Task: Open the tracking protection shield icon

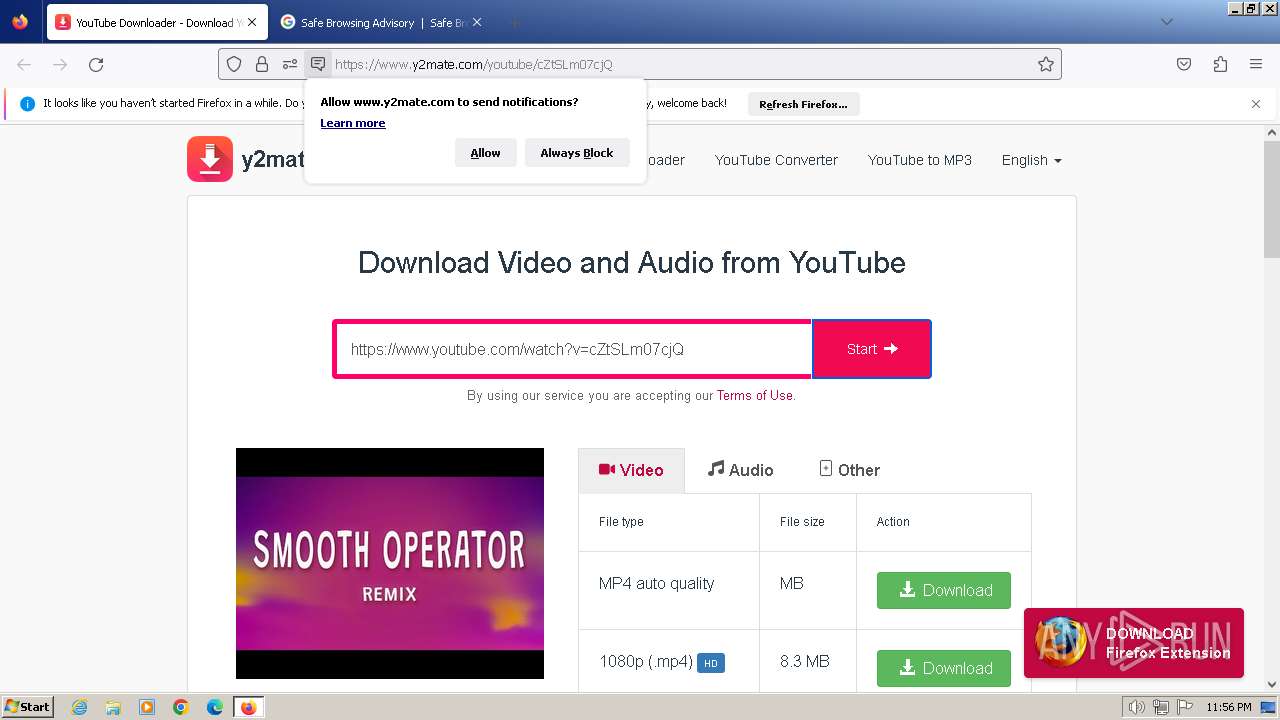Action: tap(234, 64)
